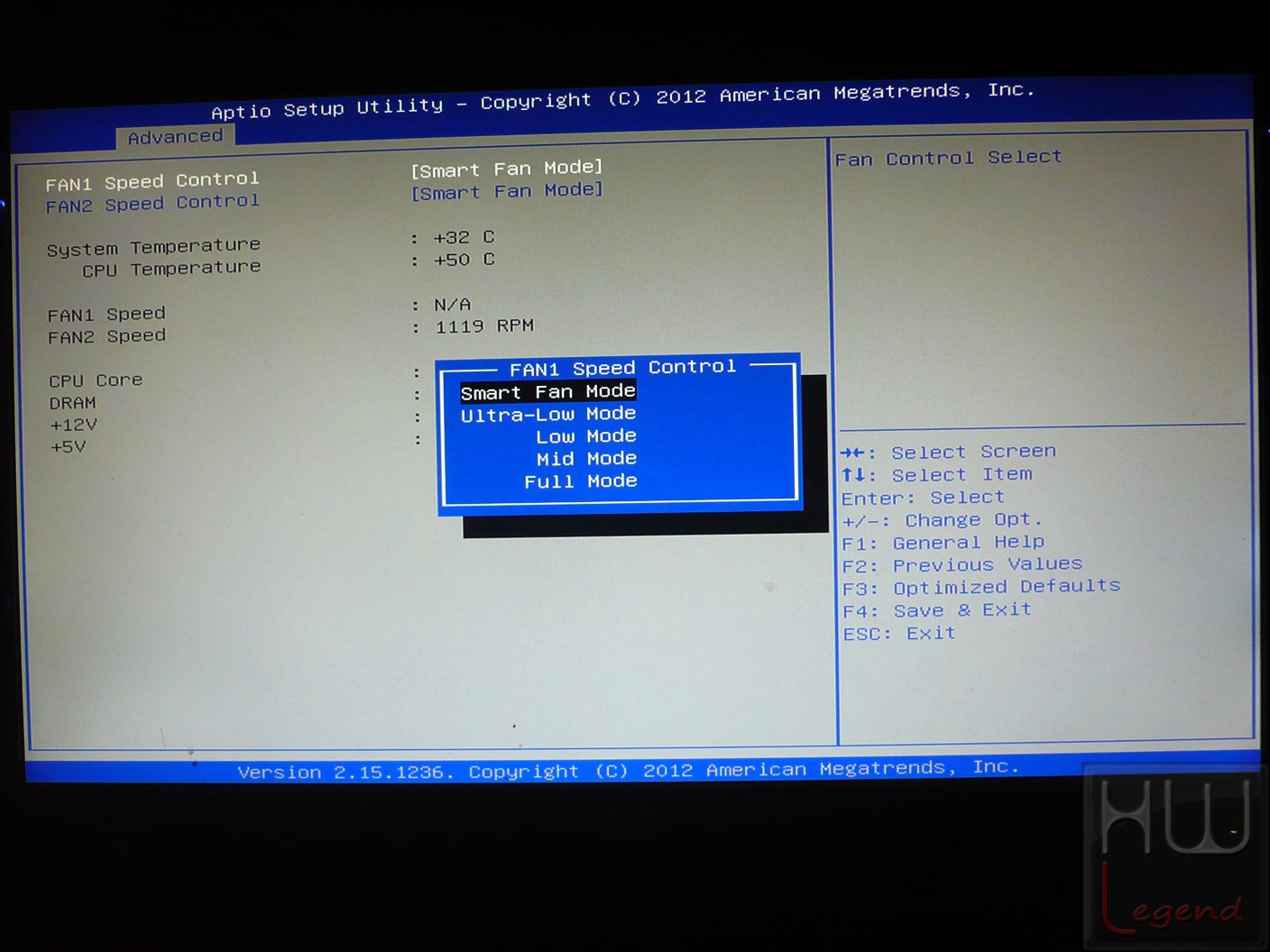Click the +/-: Change Opt. hint

coord(943,520)
